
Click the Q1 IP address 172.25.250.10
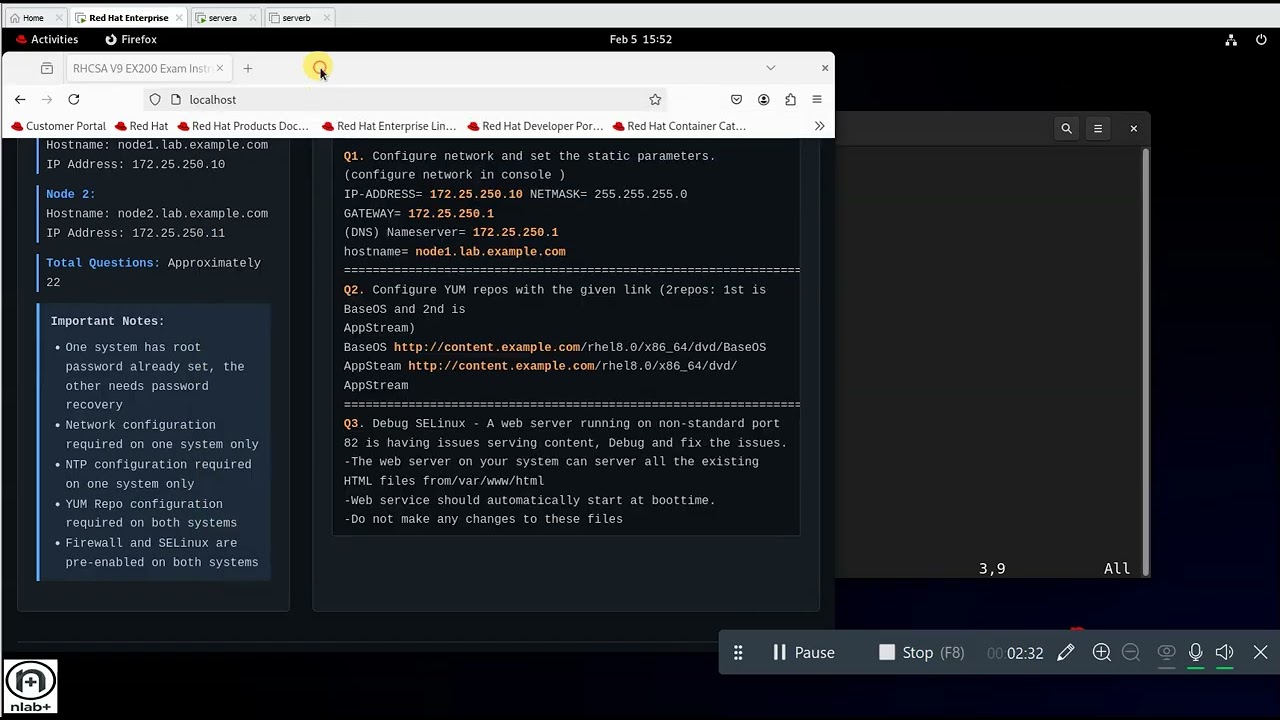476,194
